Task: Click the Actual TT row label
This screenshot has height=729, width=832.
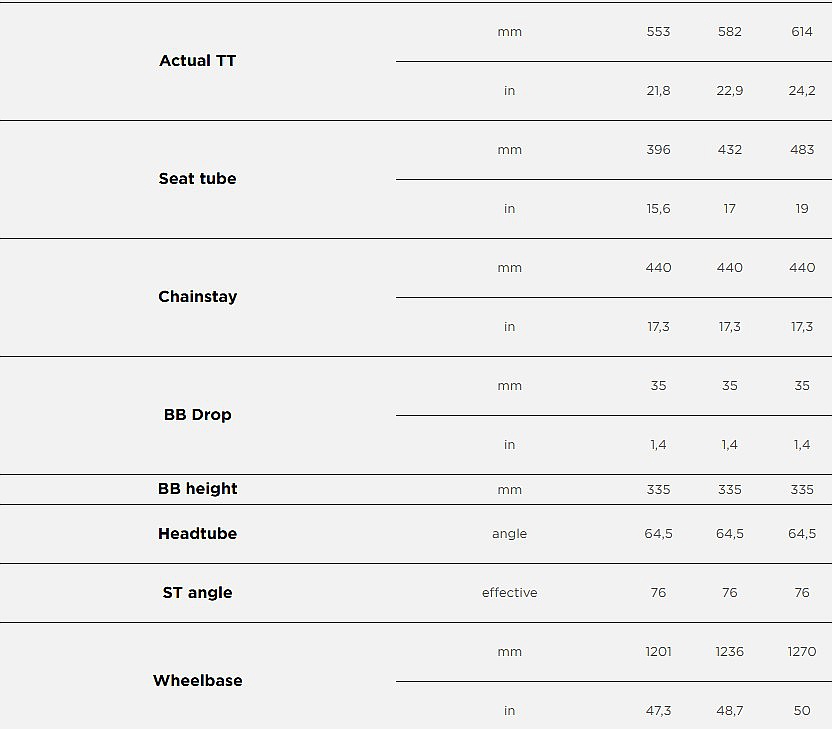Action: 197,61
